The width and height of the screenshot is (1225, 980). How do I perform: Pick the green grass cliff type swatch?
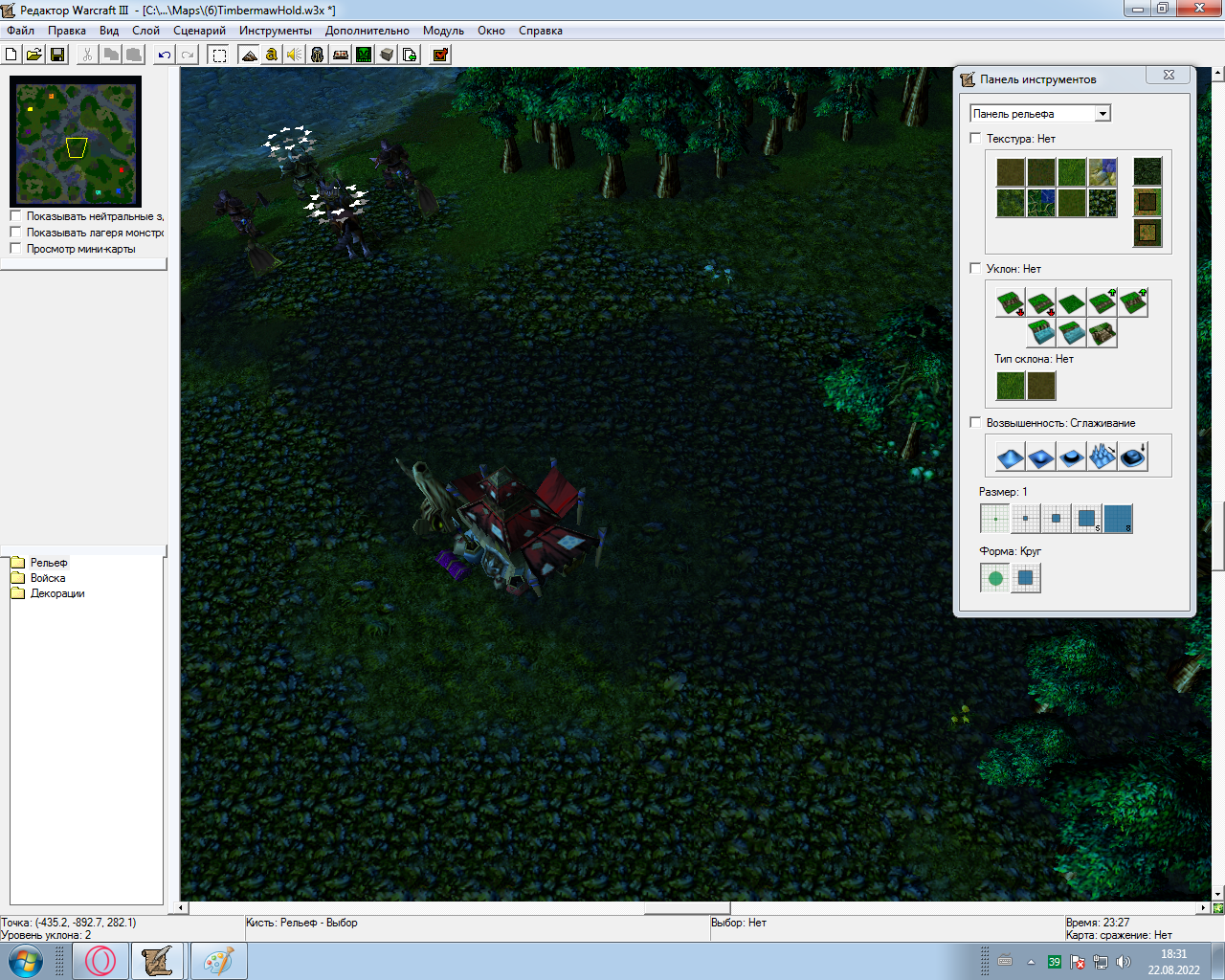click(1011, 386)
